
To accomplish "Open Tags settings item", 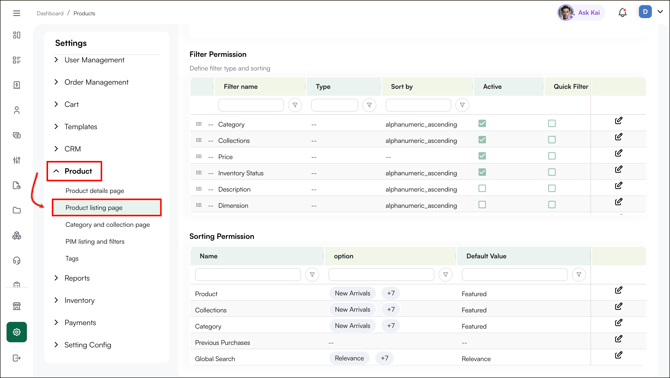I will [x=72, y=258].
